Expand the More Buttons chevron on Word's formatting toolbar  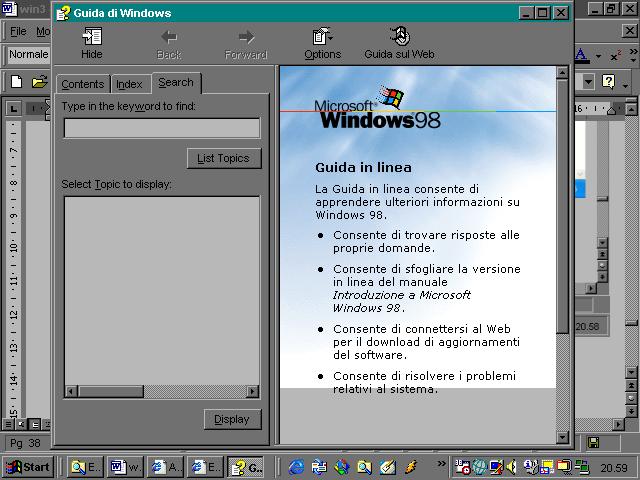(x=633, y=56)
